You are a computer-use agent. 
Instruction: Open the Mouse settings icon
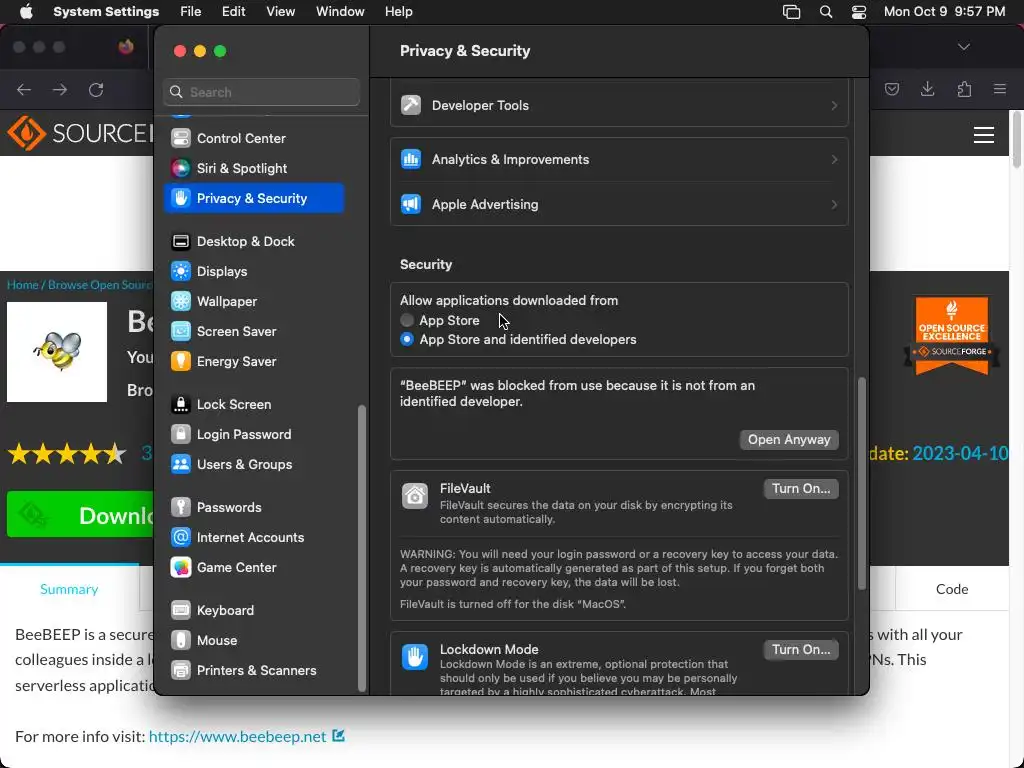pyautogui.click(x=181, y=641)
